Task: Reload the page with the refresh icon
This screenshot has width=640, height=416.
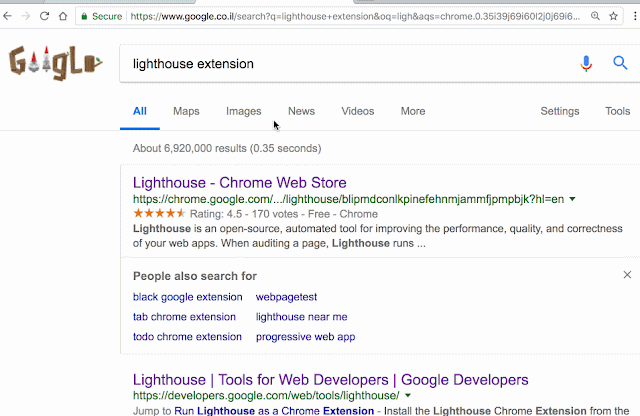Action: 44,16
